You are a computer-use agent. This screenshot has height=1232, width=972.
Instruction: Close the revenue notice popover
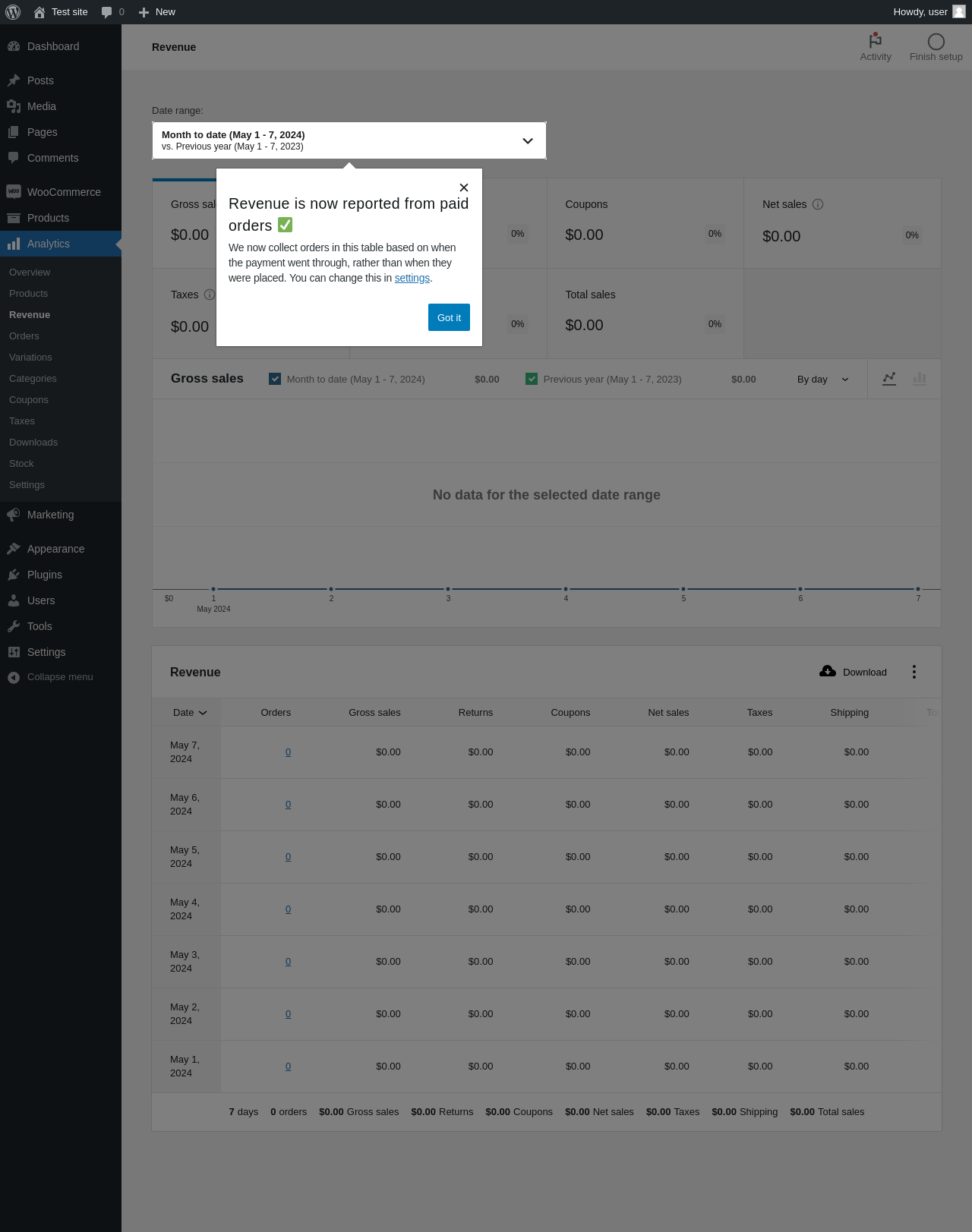pos(464,187)
